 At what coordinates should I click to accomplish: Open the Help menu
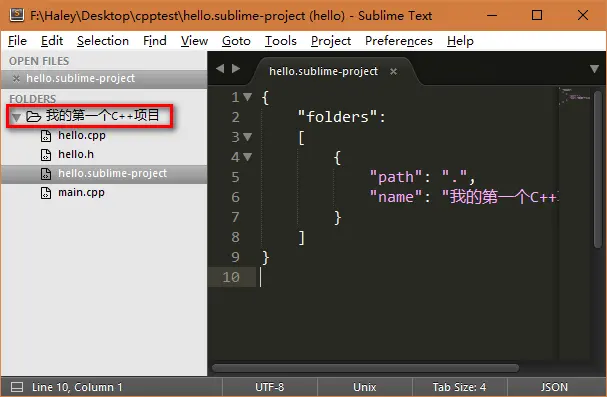(460, 41)
